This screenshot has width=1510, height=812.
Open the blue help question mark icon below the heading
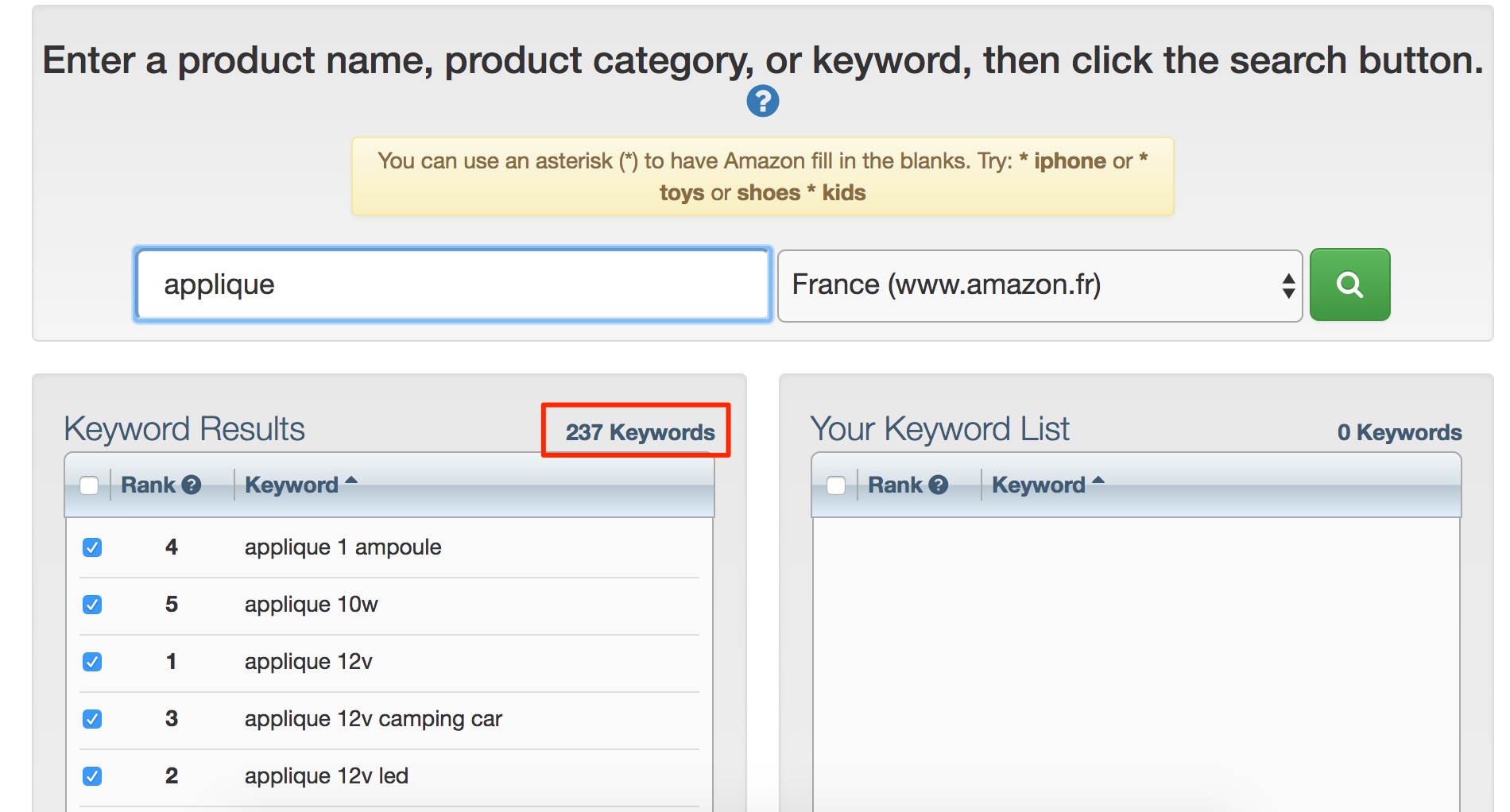[x=762, y=101]
